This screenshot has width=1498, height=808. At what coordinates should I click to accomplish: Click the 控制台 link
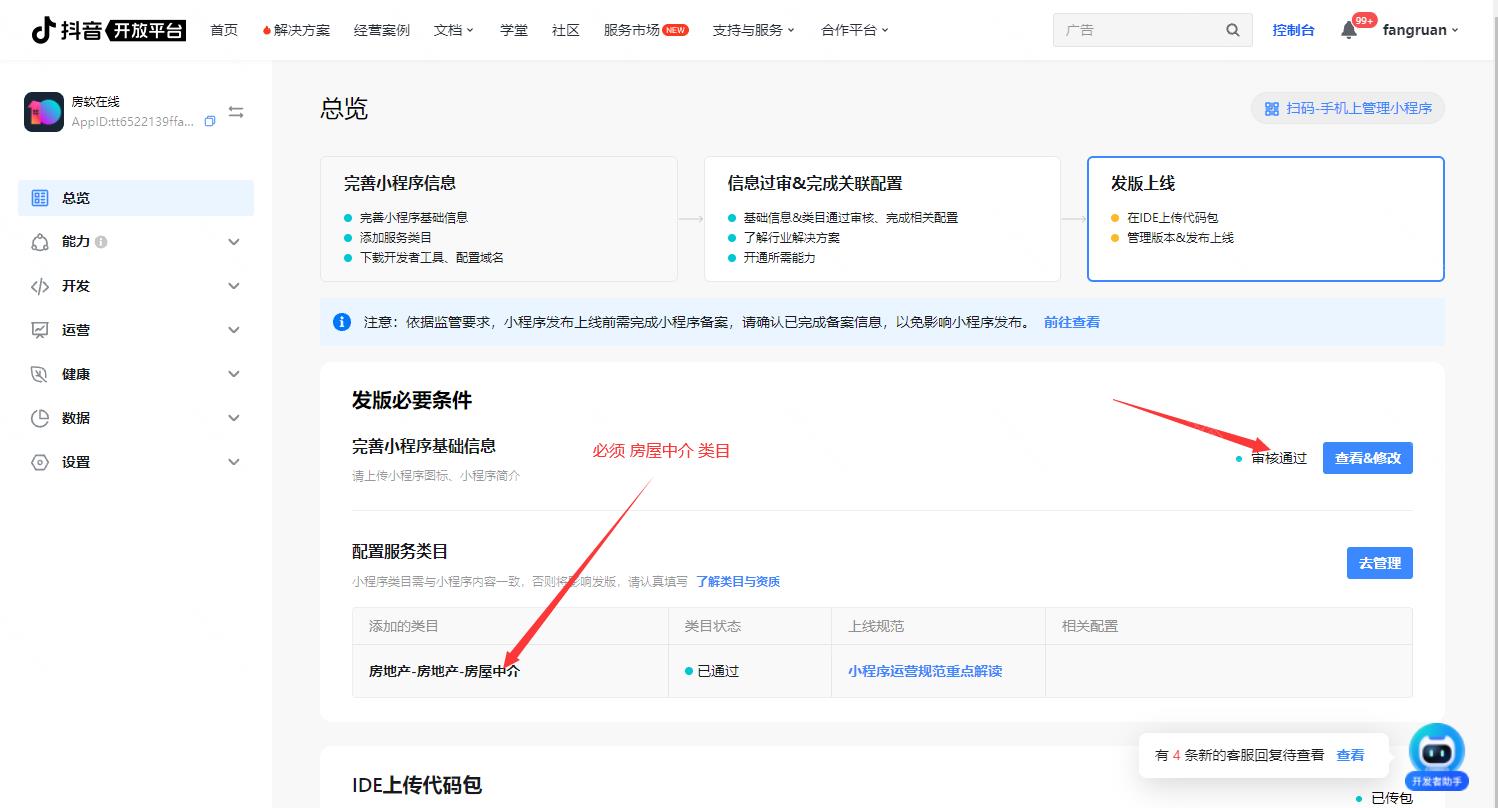(1293, 30)
